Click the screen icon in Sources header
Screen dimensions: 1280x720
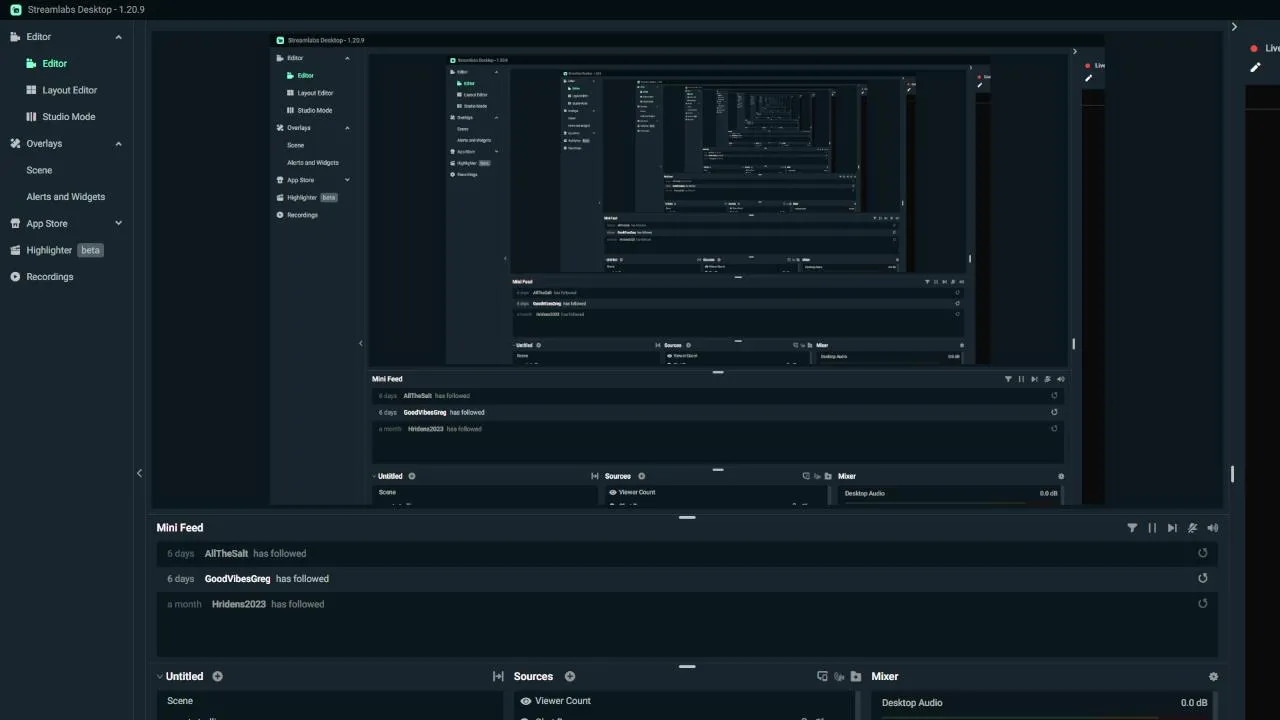pos(822,677)
